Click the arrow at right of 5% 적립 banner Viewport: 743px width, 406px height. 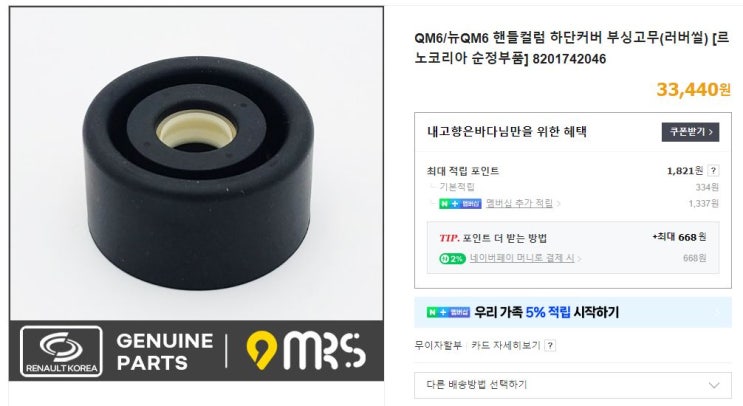(717, 312)
